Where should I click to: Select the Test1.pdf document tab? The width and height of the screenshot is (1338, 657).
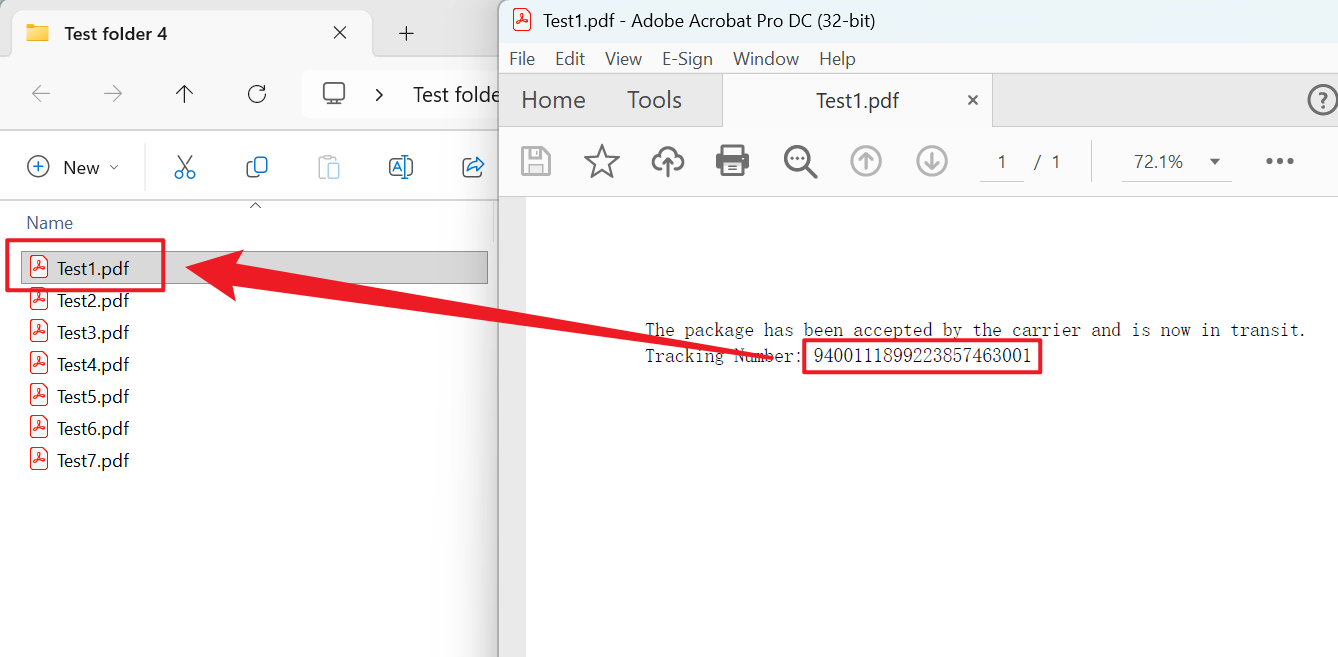point(857,100)
